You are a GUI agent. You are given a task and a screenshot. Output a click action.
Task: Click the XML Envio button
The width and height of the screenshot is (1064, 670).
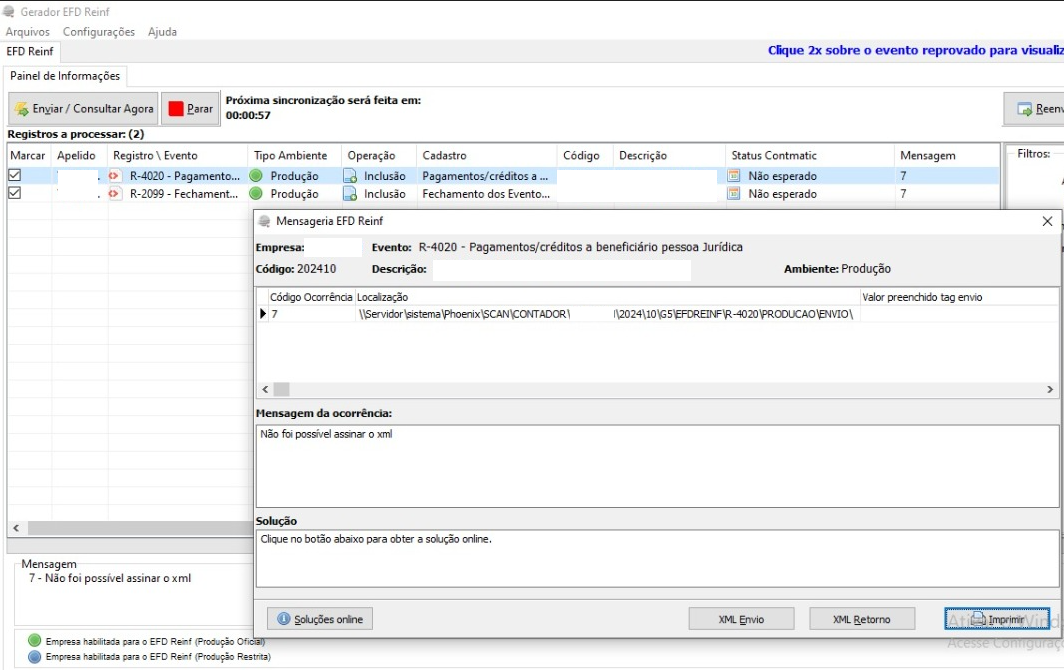point(741,619)
